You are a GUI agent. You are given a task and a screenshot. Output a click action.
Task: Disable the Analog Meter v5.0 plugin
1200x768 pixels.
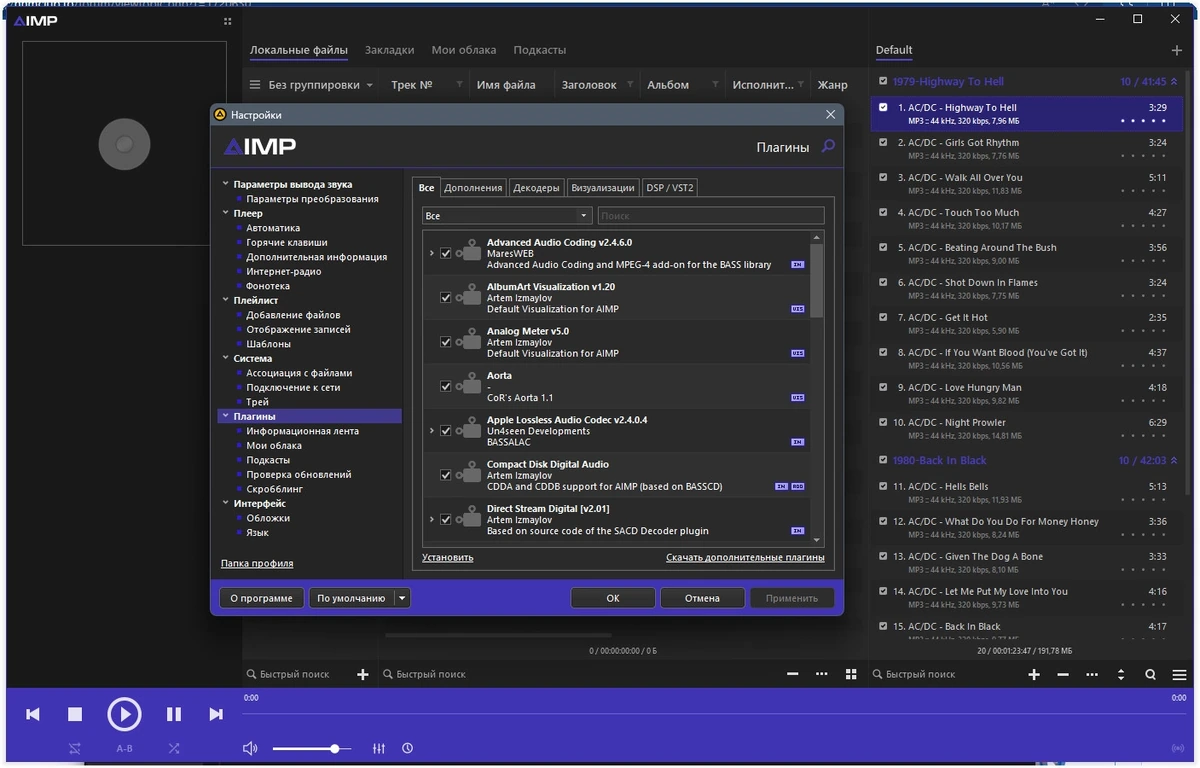[x=446, y=342]
